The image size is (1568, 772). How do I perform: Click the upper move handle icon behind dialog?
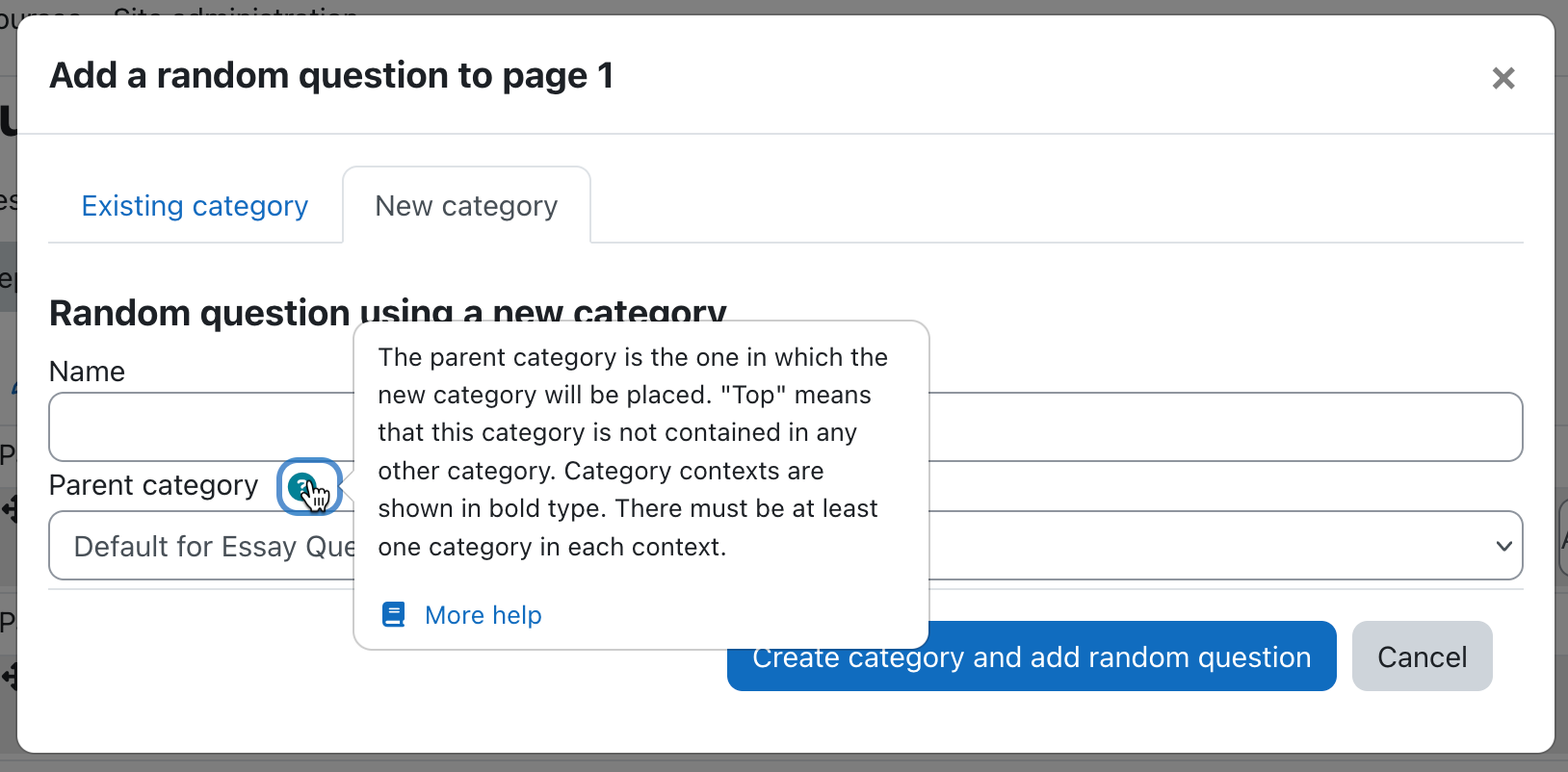click(x=10, y=508)
